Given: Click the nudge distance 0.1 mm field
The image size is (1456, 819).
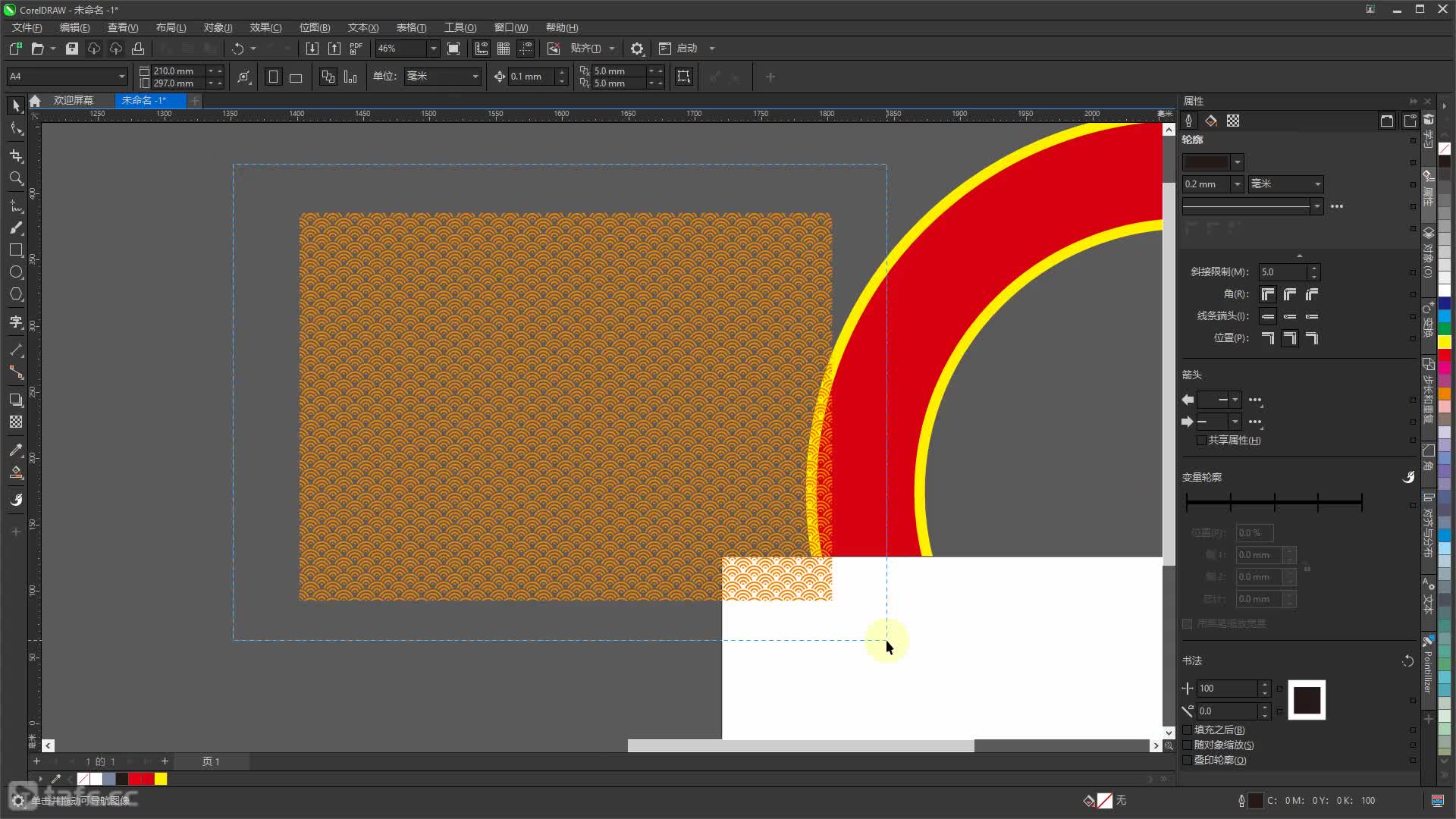Looking at the screenshot, I should point(532,77).
